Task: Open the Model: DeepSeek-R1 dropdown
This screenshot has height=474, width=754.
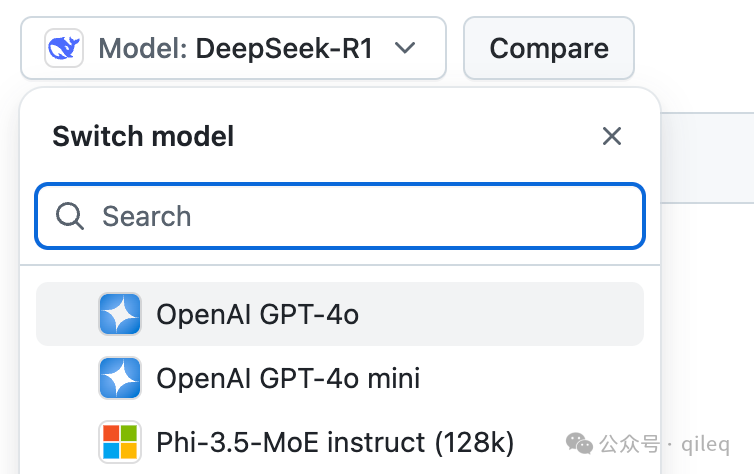Action: click(x=233, y=48)
